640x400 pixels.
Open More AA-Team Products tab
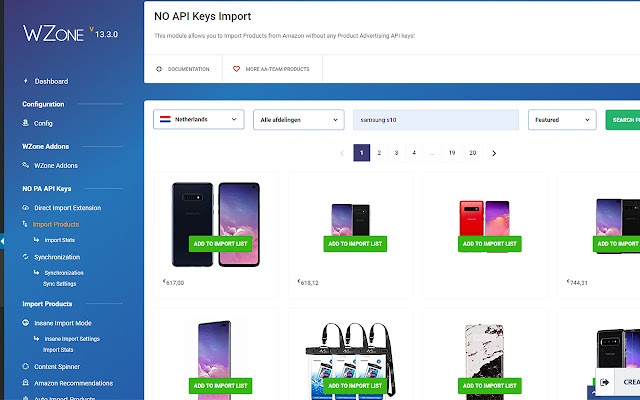273,69
